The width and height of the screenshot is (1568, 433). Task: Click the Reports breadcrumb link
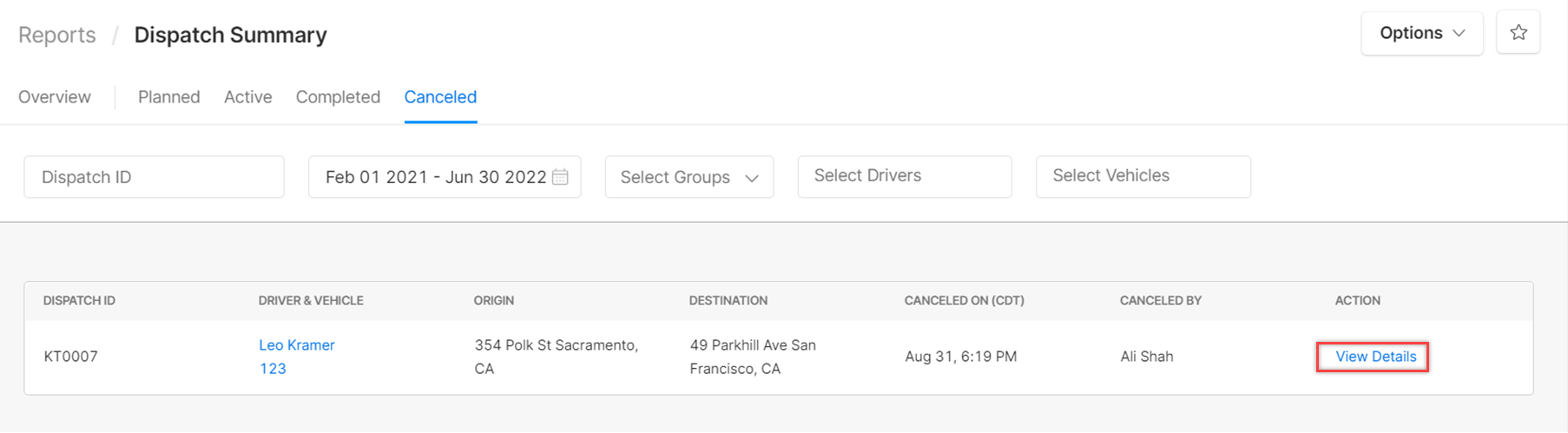point(57,36)
